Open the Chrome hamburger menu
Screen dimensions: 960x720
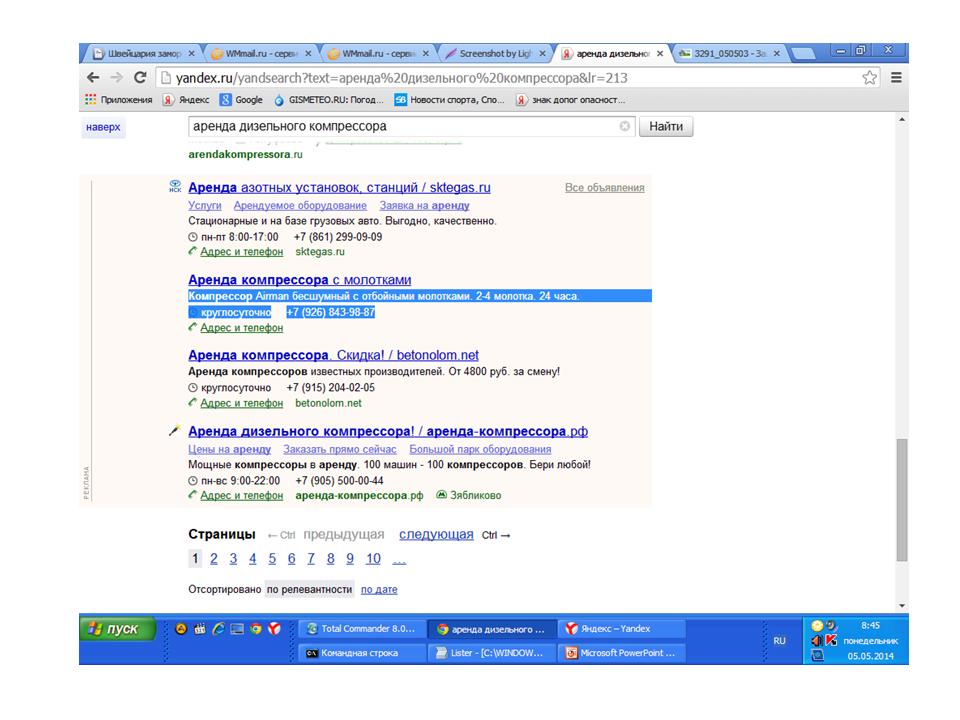tap(896, 78)
